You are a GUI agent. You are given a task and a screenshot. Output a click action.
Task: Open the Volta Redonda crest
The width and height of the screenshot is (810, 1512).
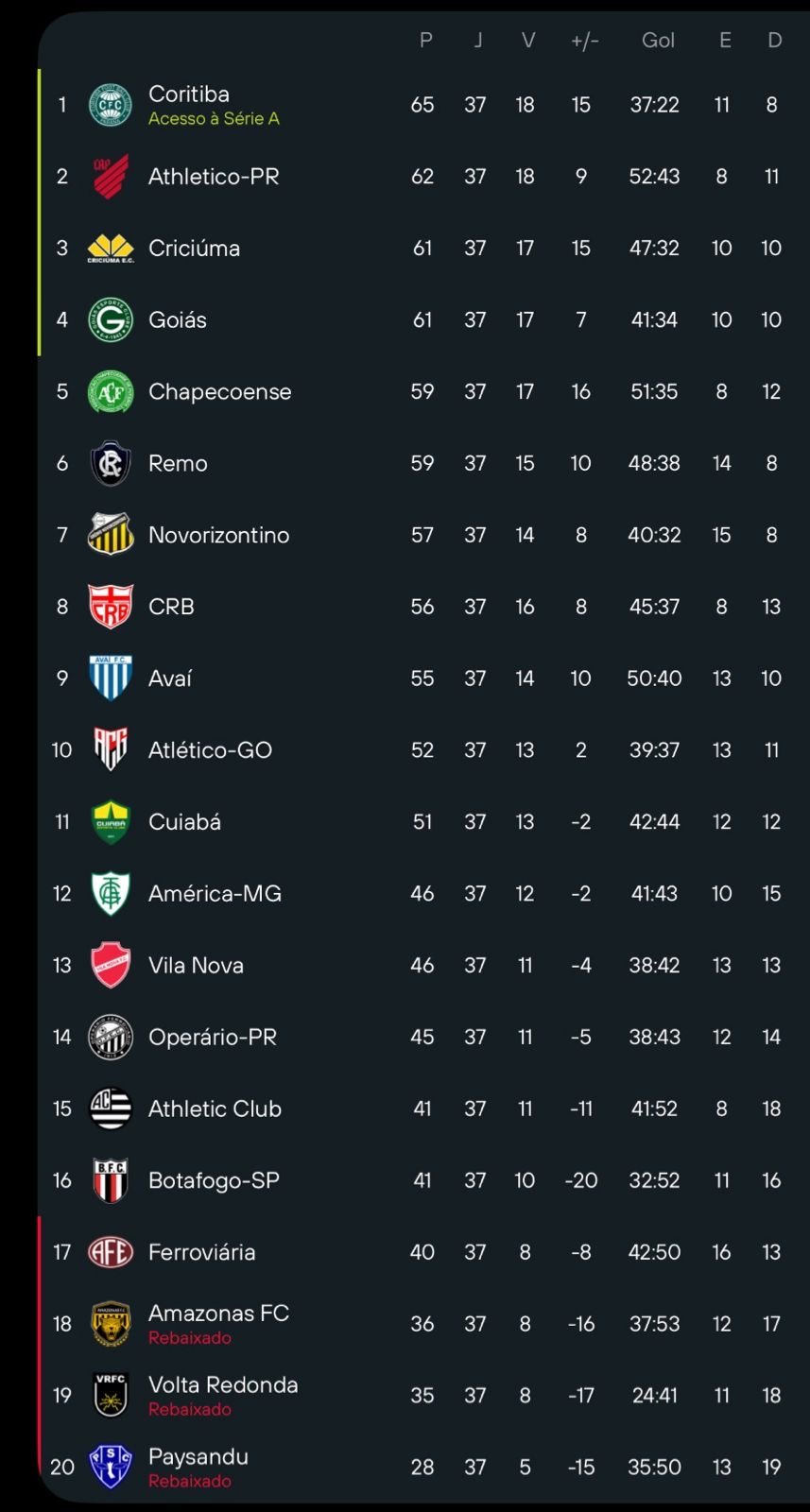pyautogui.click(x=111, y=1395)
